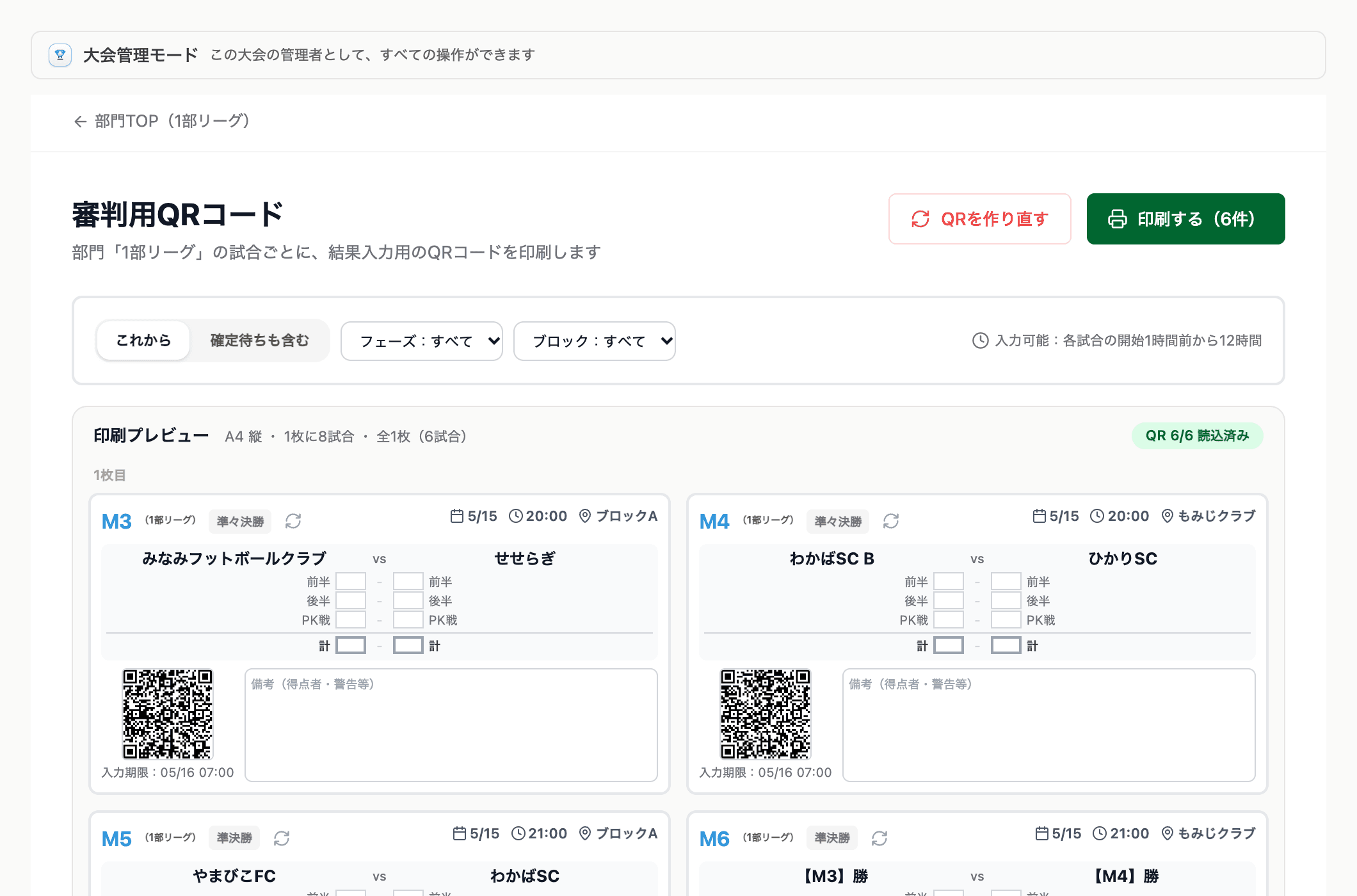Regenerate QR for match M5 via refresh icon
1357x896 pixels.
point(282,838)
